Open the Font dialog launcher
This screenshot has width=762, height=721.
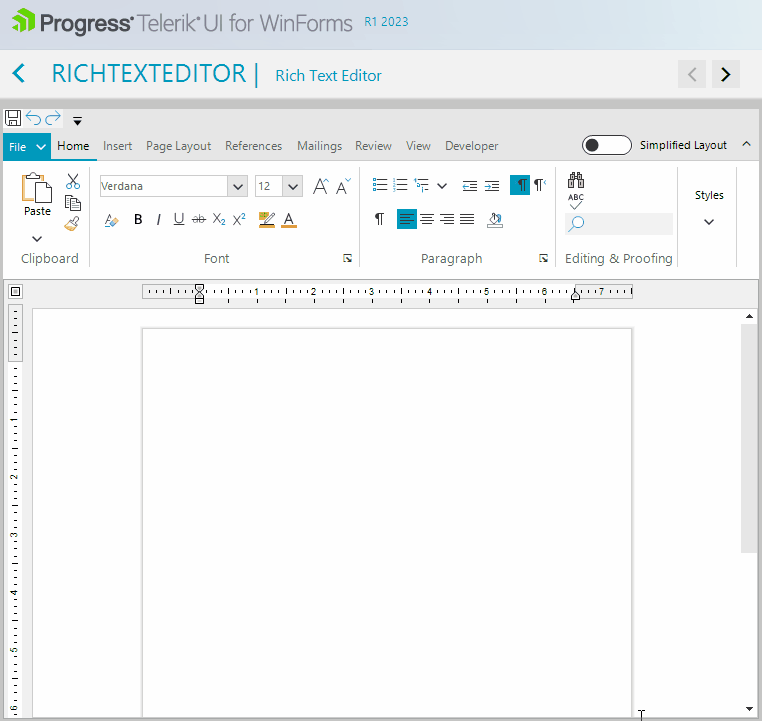[x=347, y=258]
